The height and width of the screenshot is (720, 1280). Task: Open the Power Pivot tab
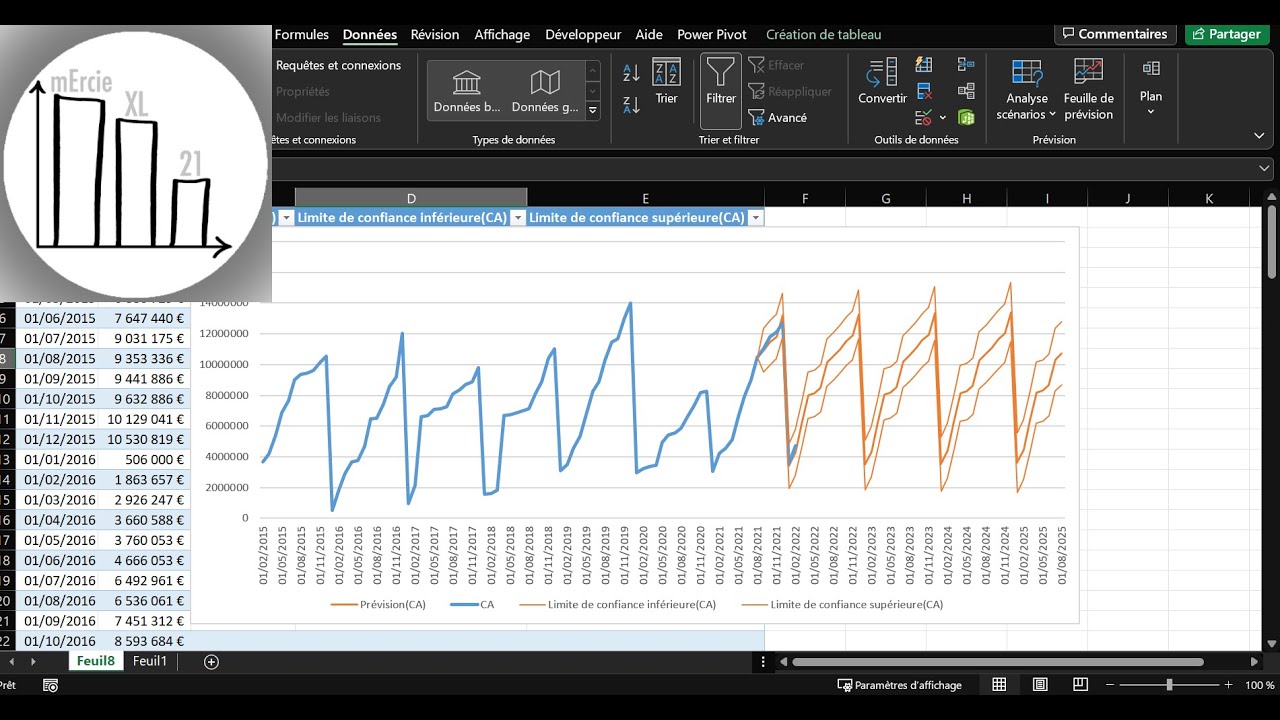click(712, 34)
